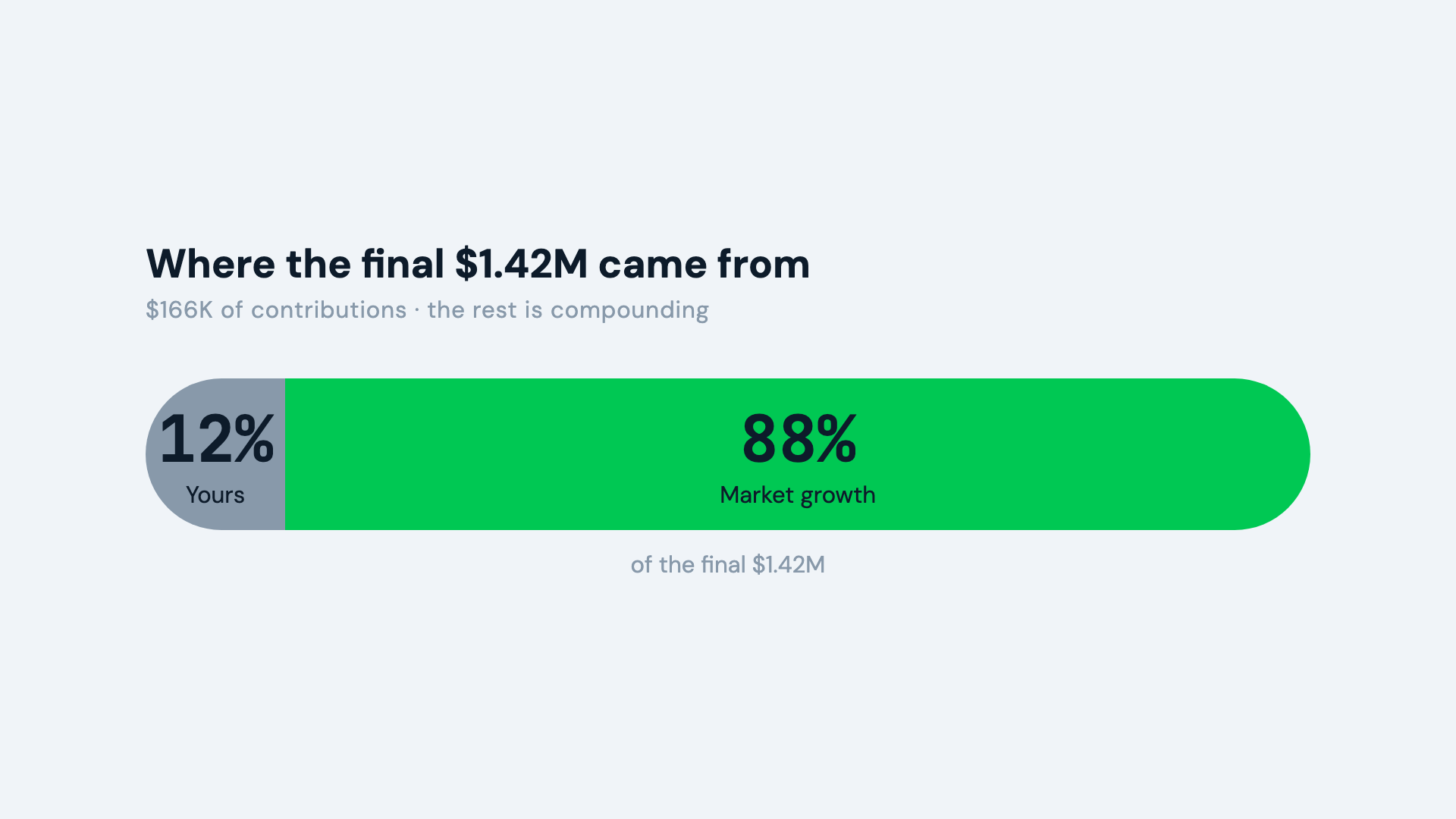
Task: Click '$1.42M' in the bottom caption
Action: 789,564
